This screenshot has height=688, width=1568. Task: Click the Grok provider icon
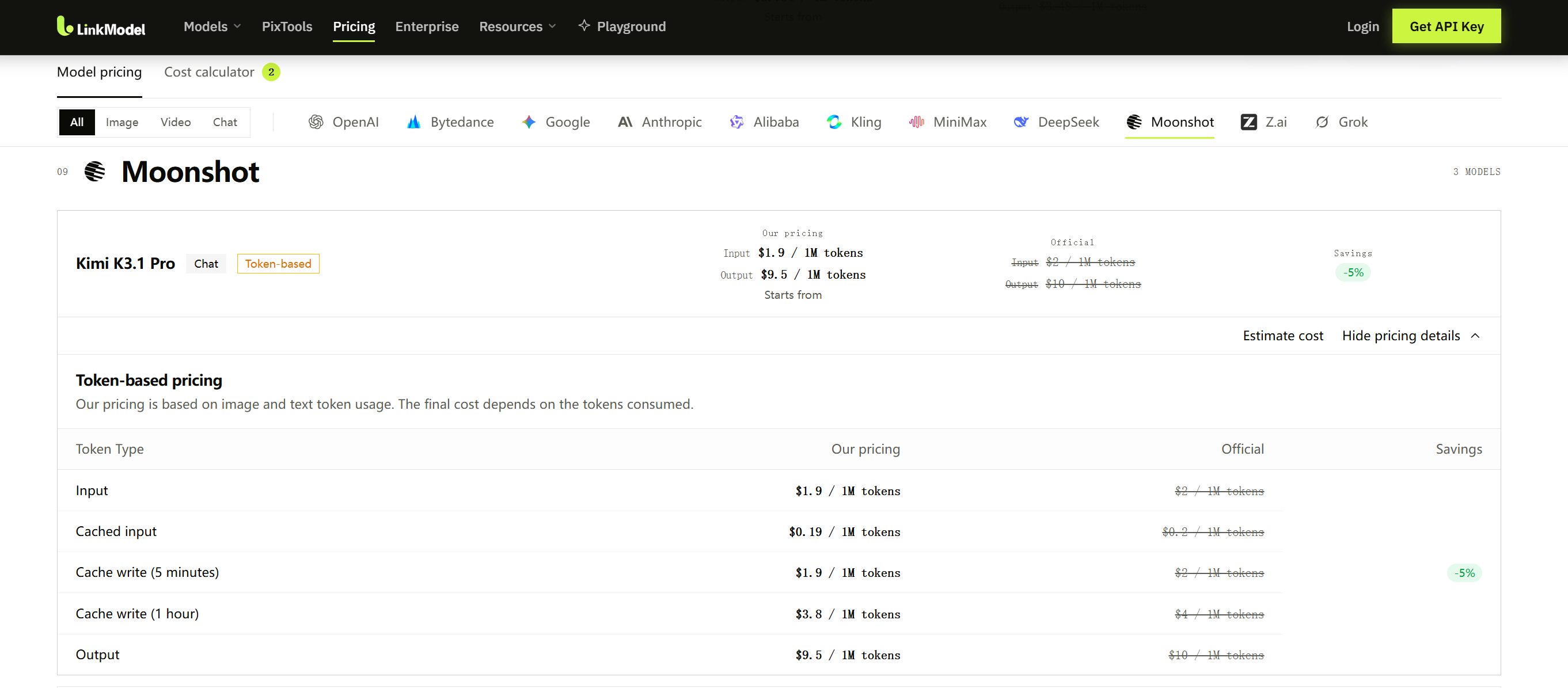pyautogui.click(x=1322, y=122)
